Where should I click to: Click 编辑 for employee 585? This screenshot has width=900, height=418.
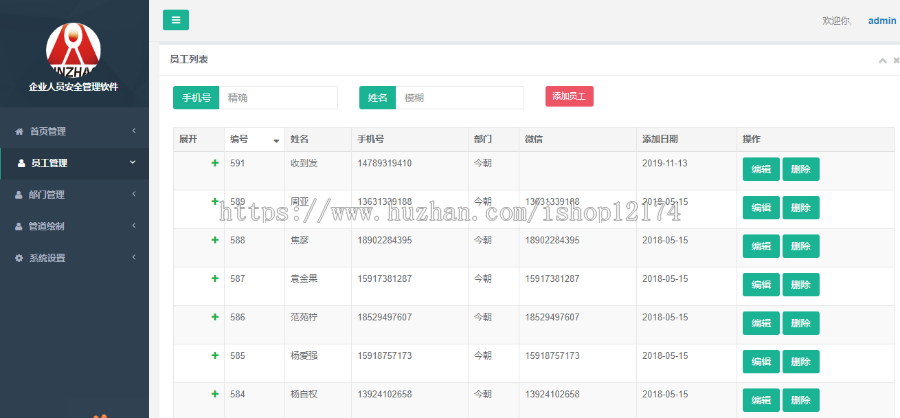click(x=761, y=362)
